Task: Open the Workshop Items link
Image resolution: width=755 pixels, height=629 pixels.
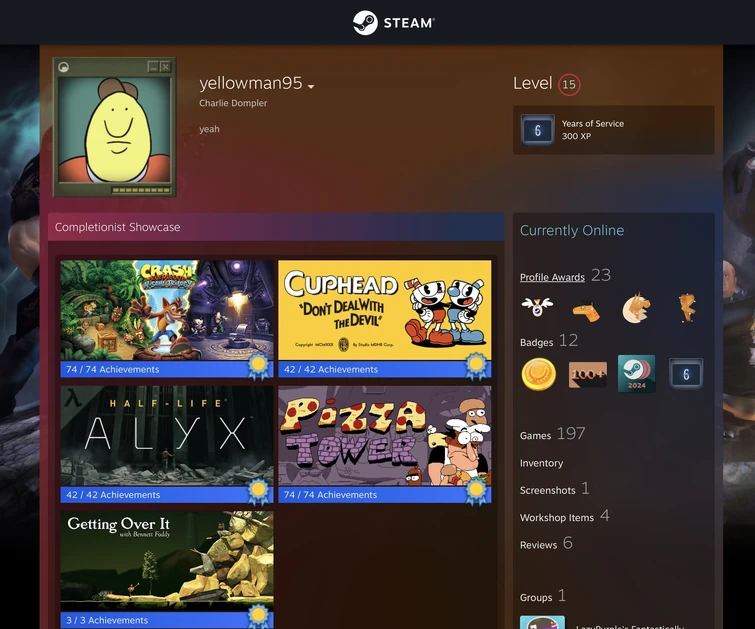Action: coord(557,517)
